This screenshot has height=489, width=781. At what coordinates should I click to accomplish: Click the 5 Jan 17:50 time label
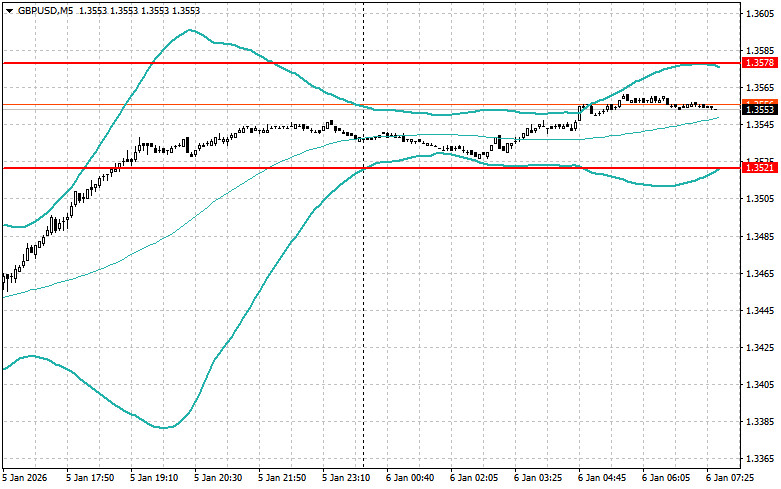90,478
